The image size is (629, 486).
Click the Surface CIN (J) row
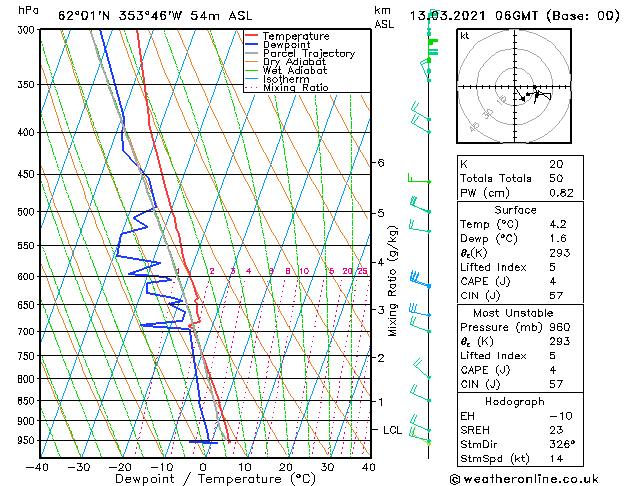coord(520,296)
